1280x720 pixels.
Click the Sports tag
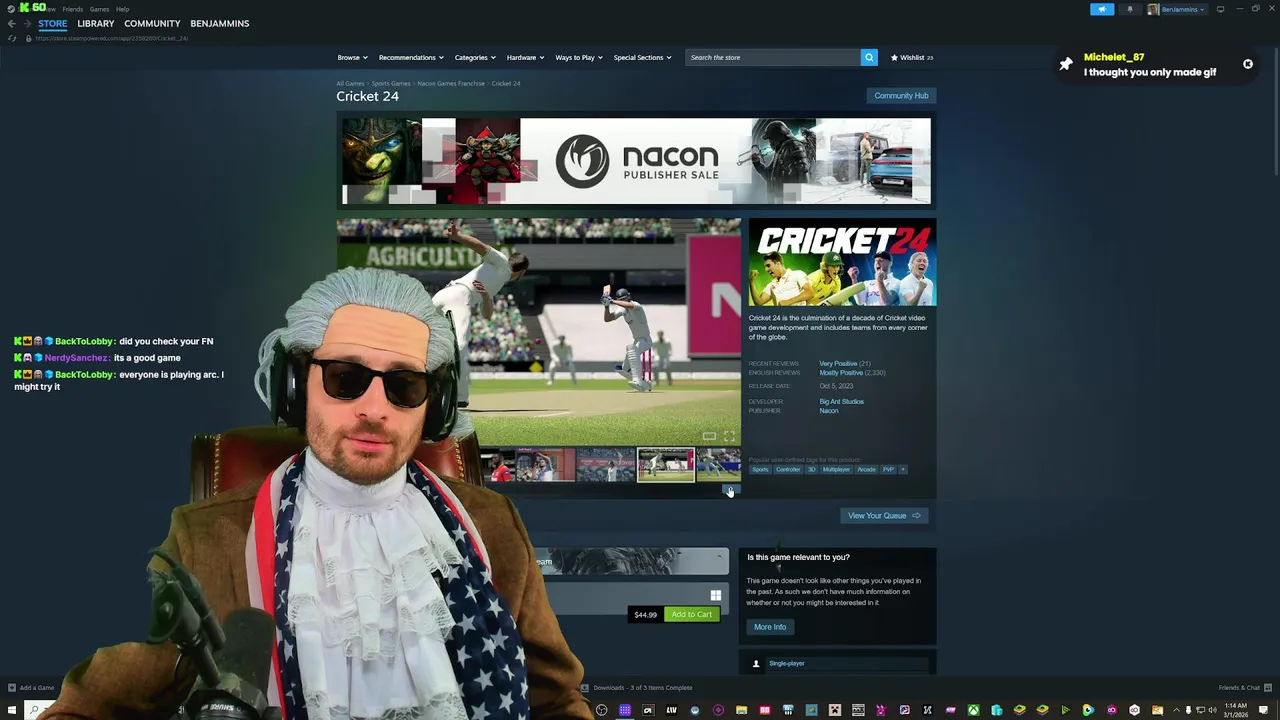click(761, 470)
